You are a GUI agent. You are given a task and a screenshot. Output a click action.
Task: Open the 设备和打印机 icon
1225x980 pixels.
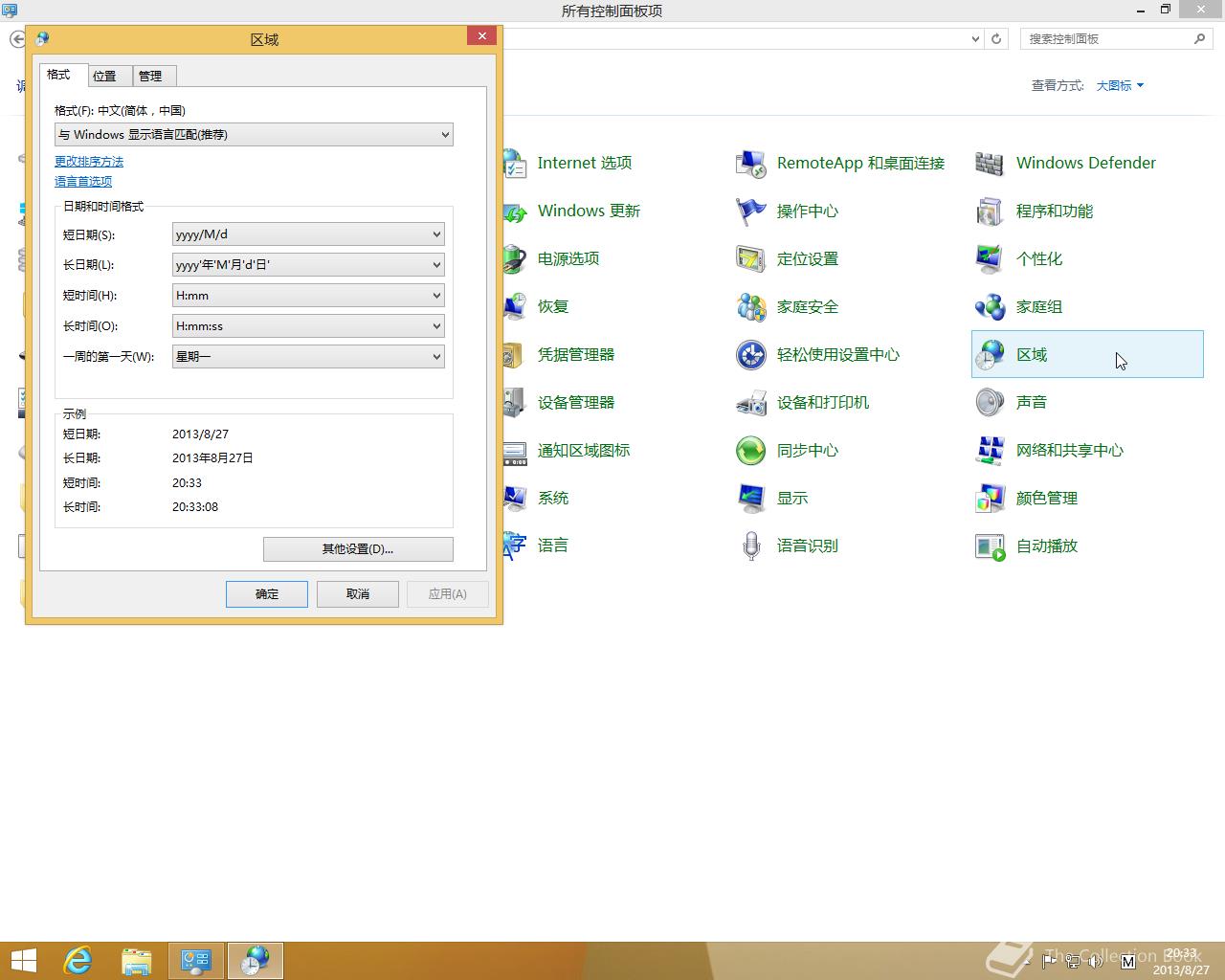(x=751, y=402)
